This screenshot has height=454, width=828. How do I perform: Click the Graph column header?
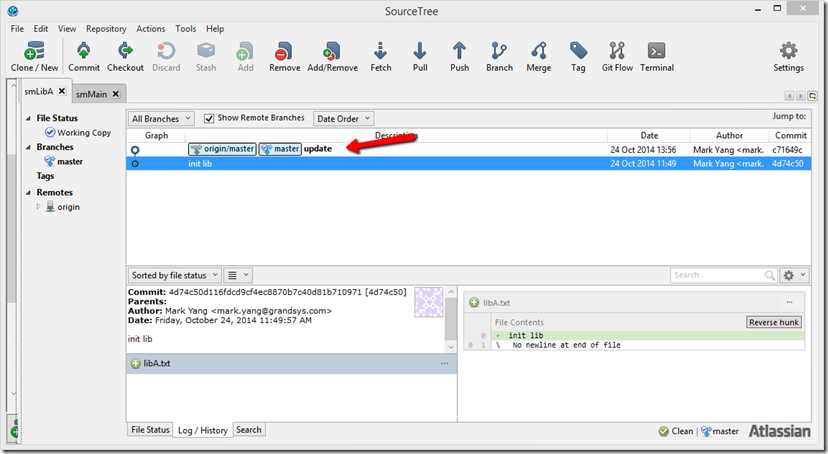pyautogui.click(x=156, y=136)
